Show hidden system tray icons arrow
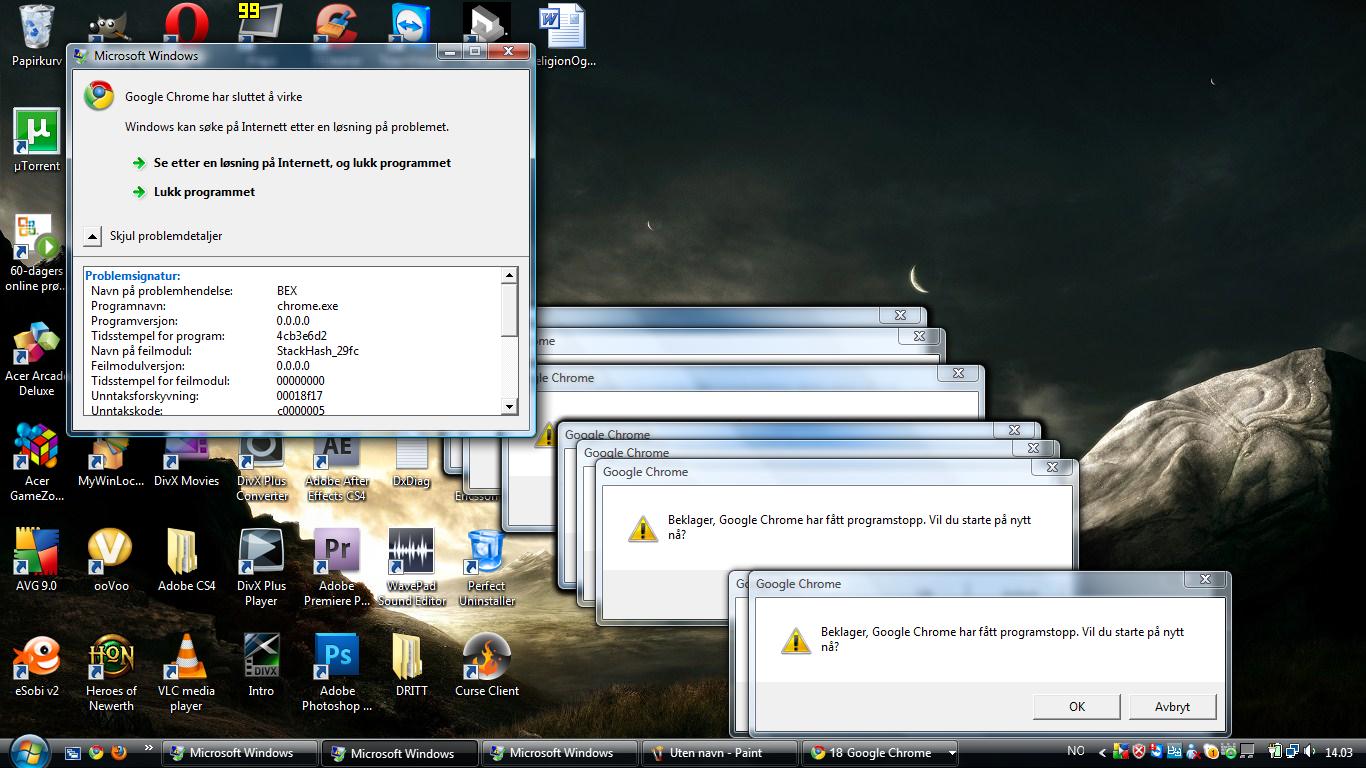The width and height of the screenshot is (1366, 768). click(x=1103, y=752)
